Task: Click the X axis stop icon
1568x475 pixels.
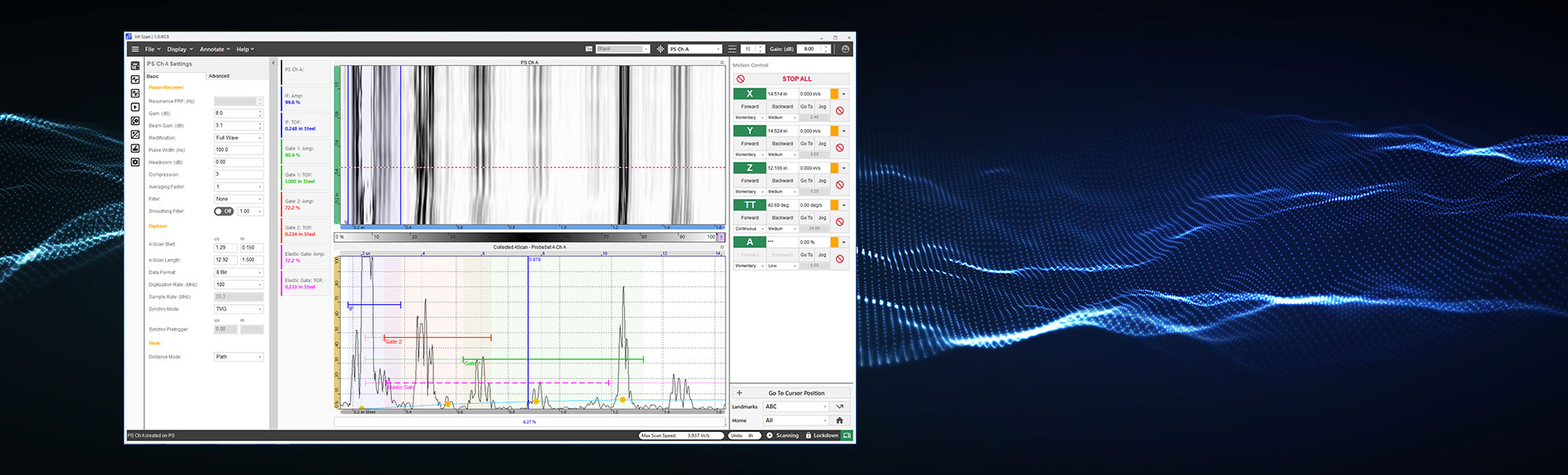Action: tap(839, 111)
